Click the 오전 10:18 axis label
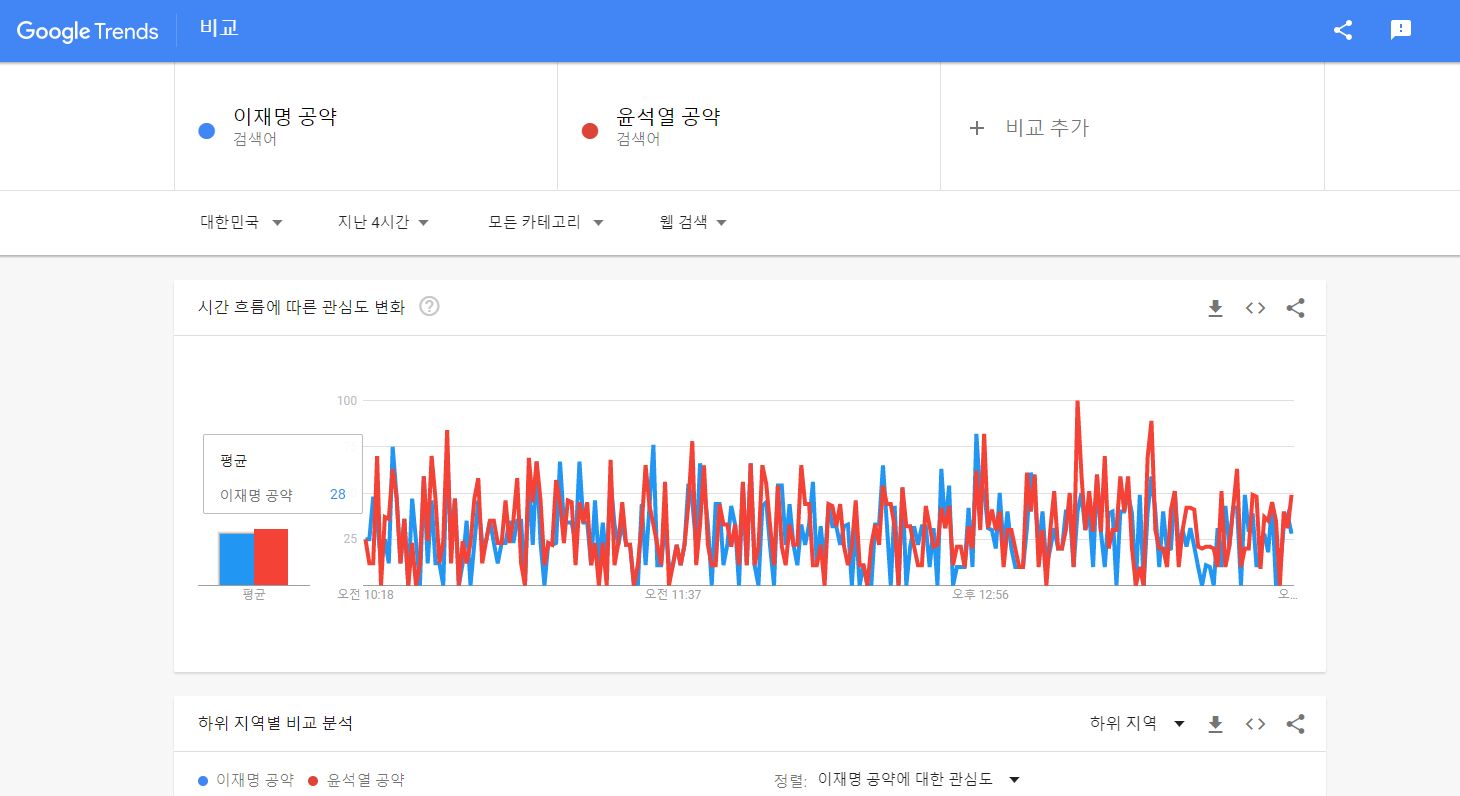The width and height of the screenshot is (1460, 796). click(x=365, y=594)
